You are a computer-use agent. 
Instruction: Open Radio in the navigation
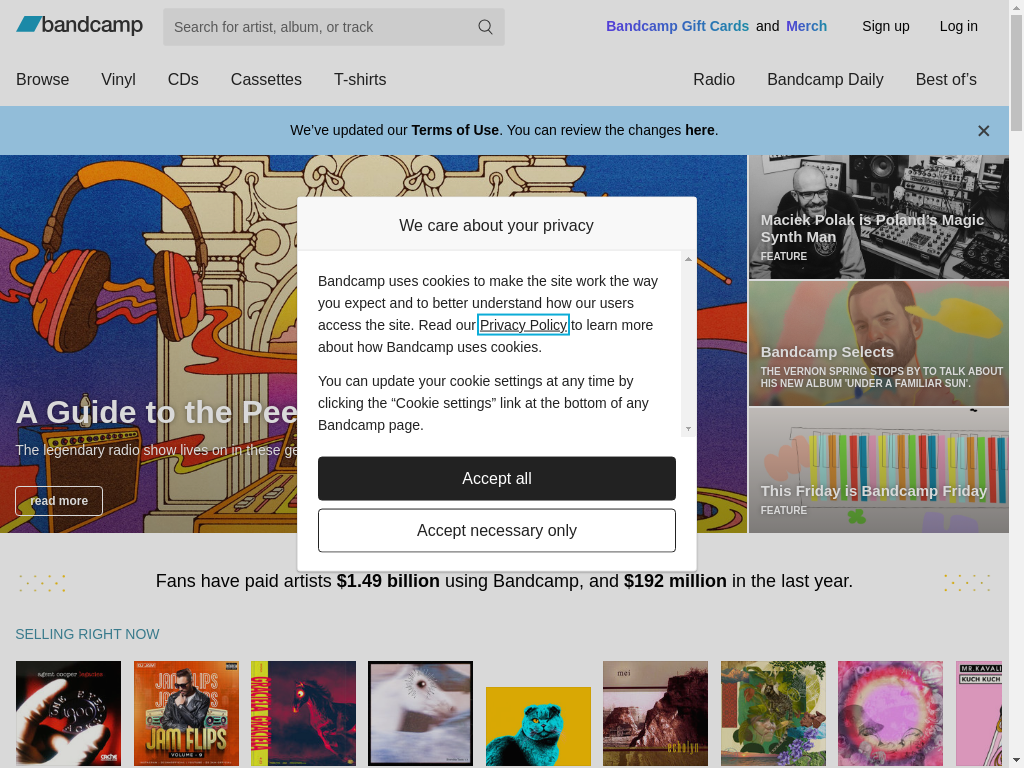pos(714,80)
